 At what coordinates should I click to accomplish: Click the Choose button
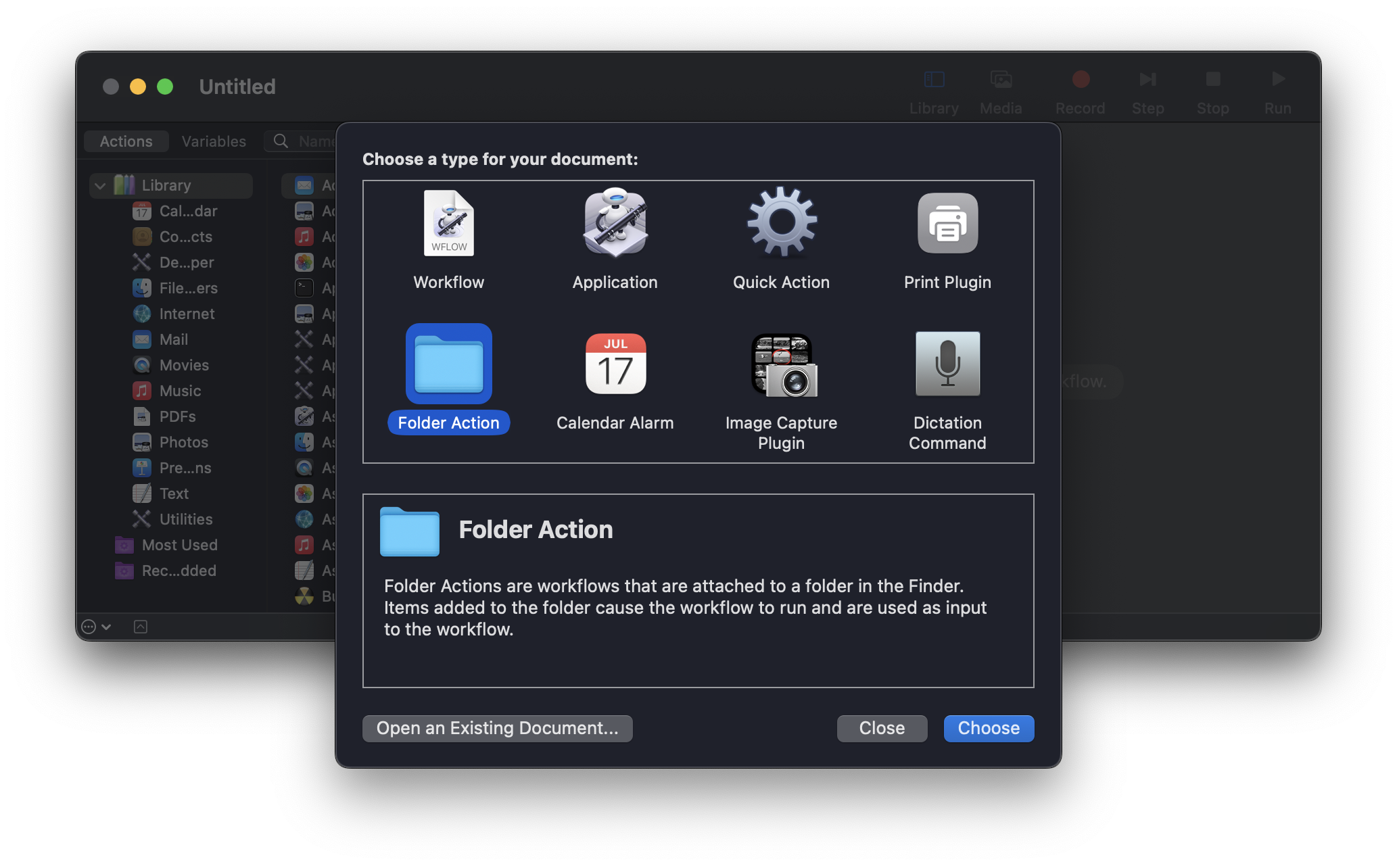(988, 728)
